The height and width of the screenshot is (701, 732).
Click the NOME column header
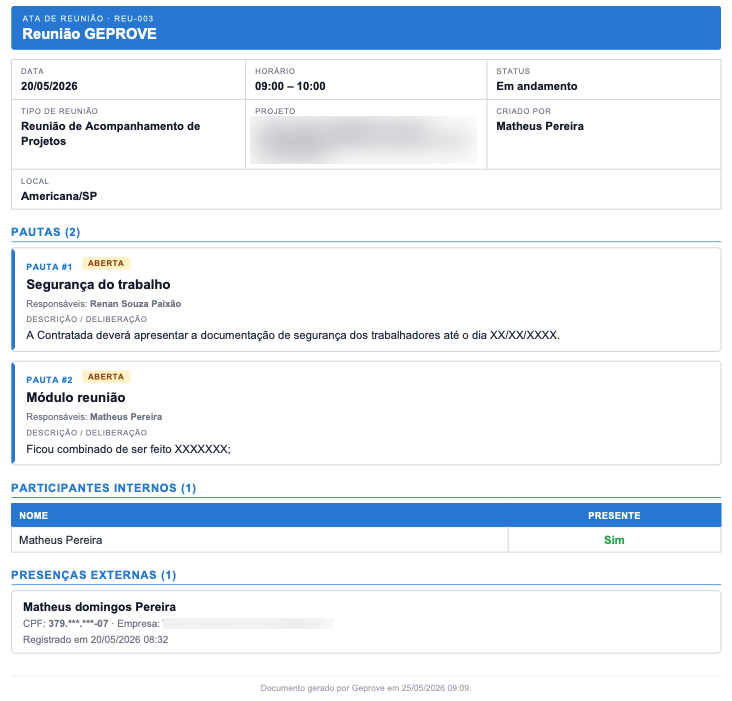(x=34, y=516)
